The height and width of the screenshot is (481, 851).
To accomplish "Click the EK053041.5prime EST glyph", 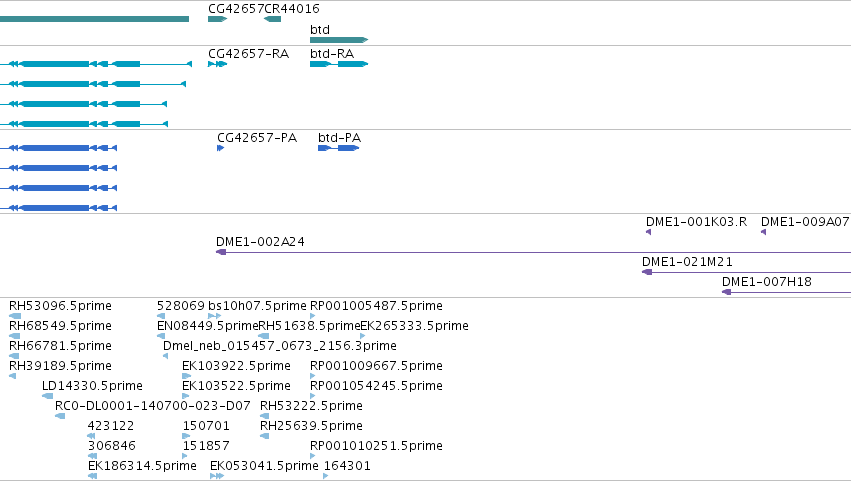I will pos(217,476).
